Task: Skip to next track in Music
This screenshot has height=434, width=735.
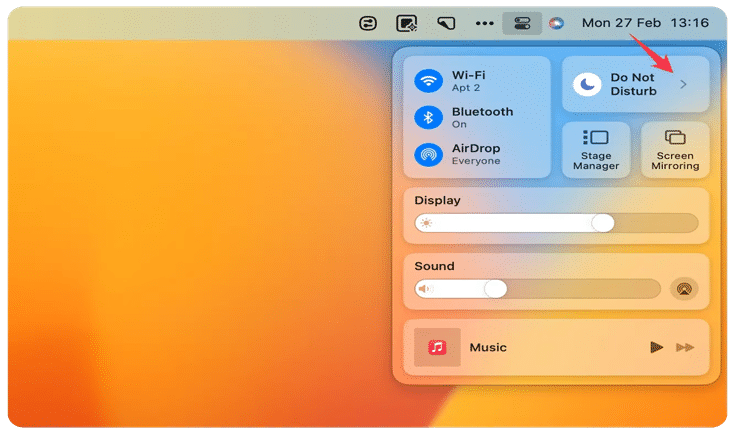Action: click(x=685, y=347)
